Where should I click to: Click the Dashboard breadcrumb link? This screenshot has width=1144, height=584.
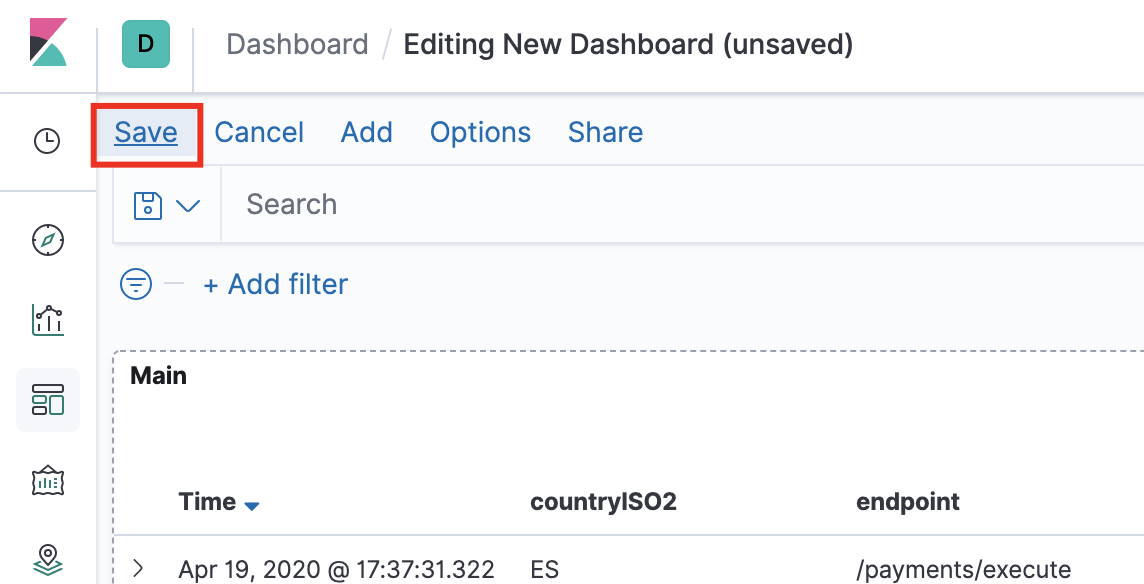(297, 45)
